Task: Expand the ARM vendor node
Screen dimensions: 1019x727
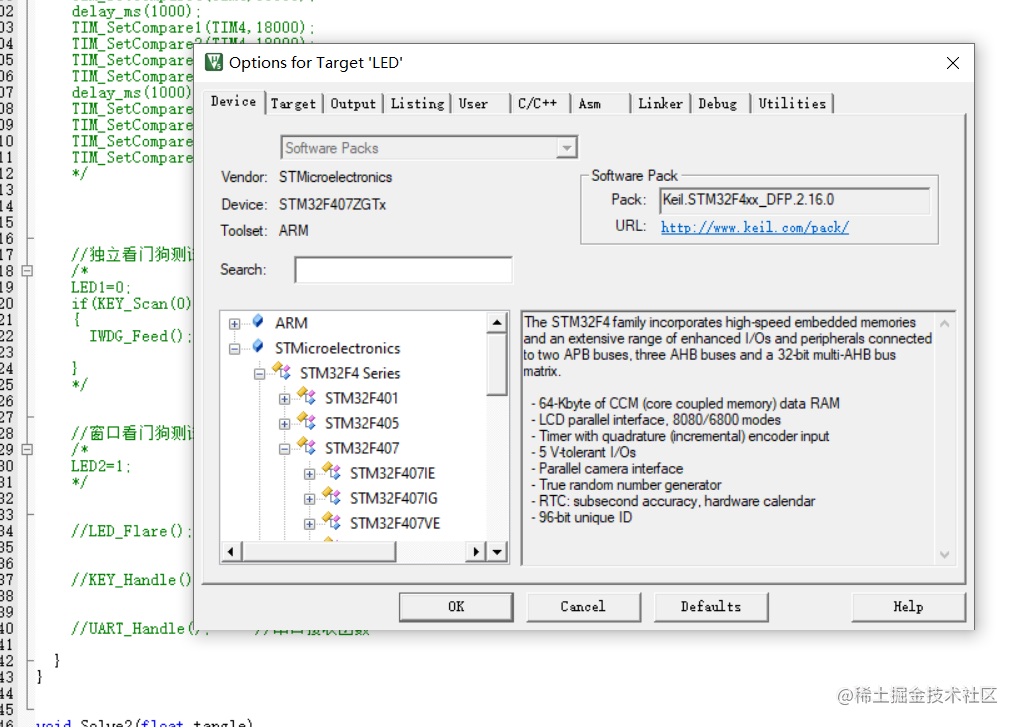Action: pyautogui.click(x=235, y=324)
